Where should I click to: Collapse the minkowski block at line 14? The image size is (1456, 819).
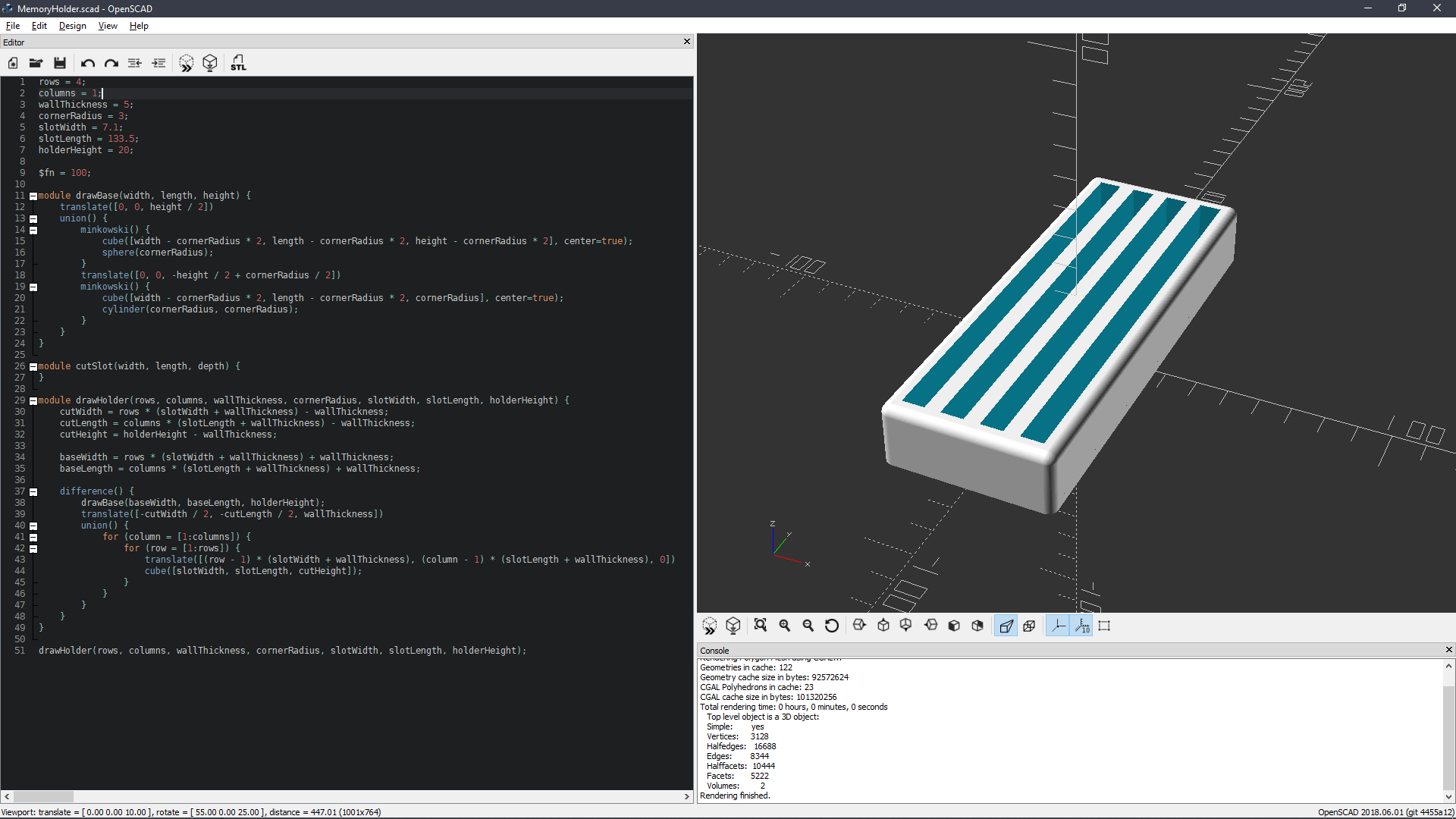click(33, 231)
